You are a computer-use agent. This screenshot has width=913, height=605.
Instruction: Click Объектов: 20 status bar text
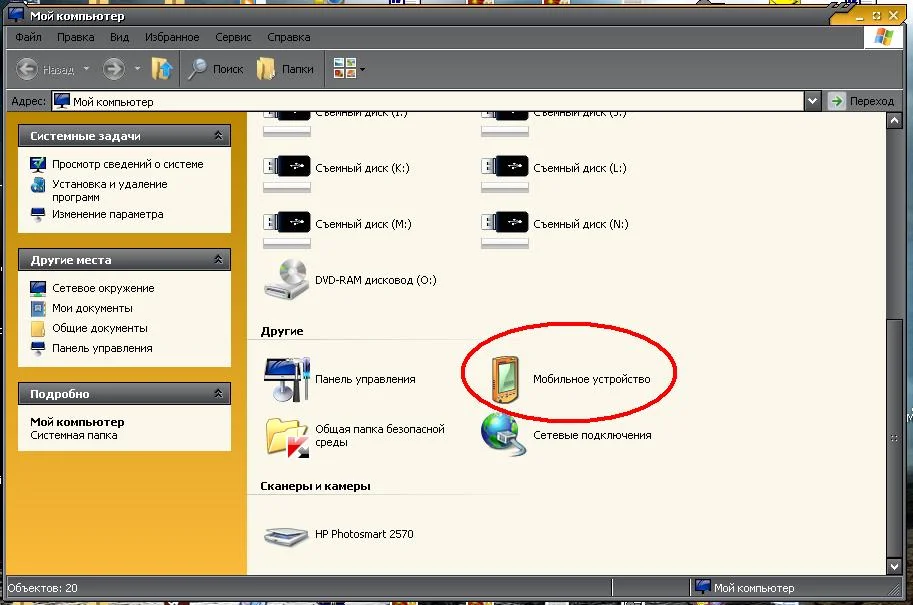pos(43,588)
